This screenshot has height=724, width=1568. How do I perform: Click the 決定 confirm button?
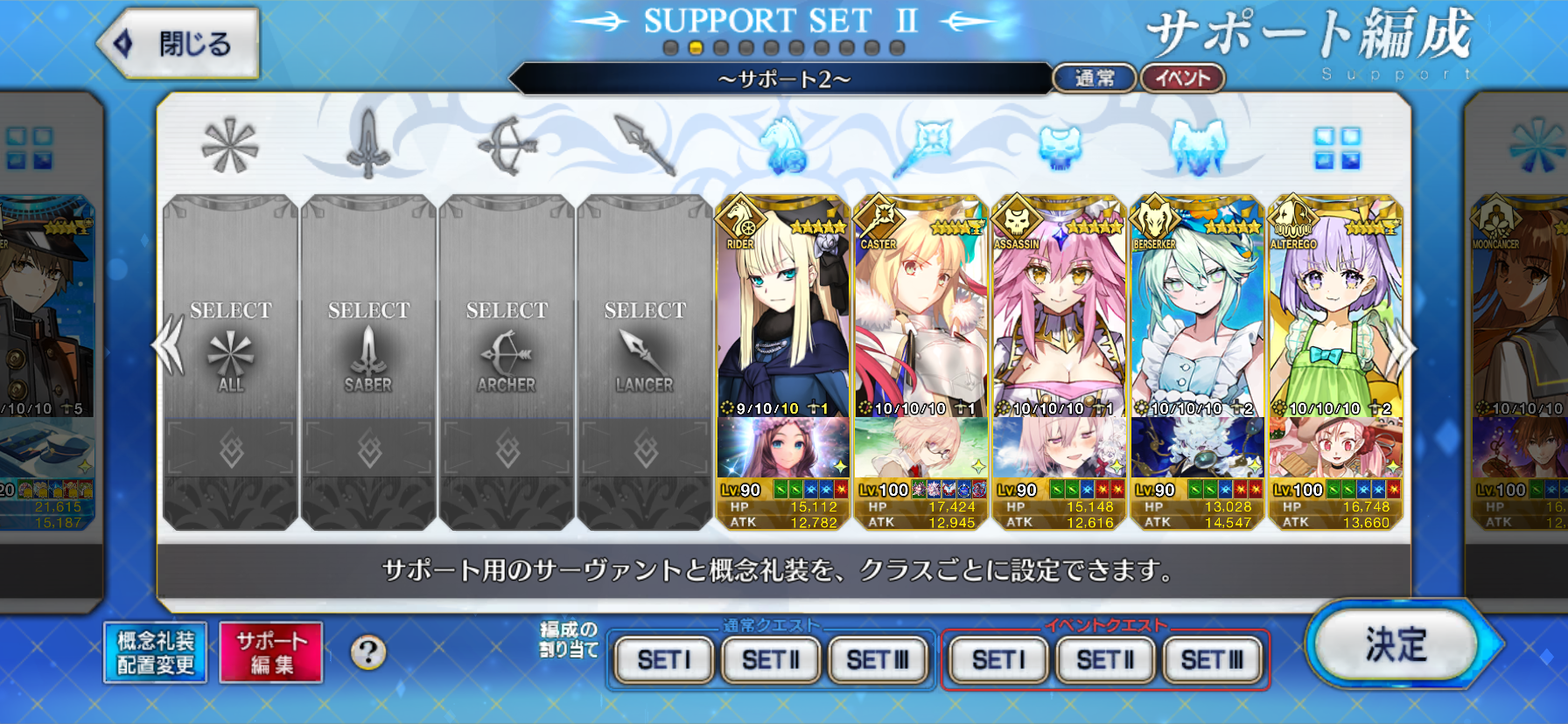click(x=1396, y=644)
